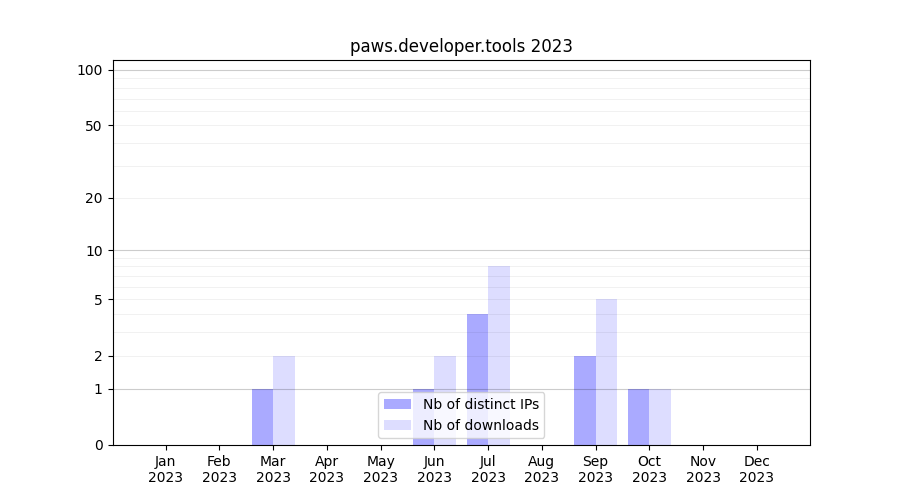Click the May 2023 x-axis label
This screenshot has width=900, height=500.
[381, 469]
